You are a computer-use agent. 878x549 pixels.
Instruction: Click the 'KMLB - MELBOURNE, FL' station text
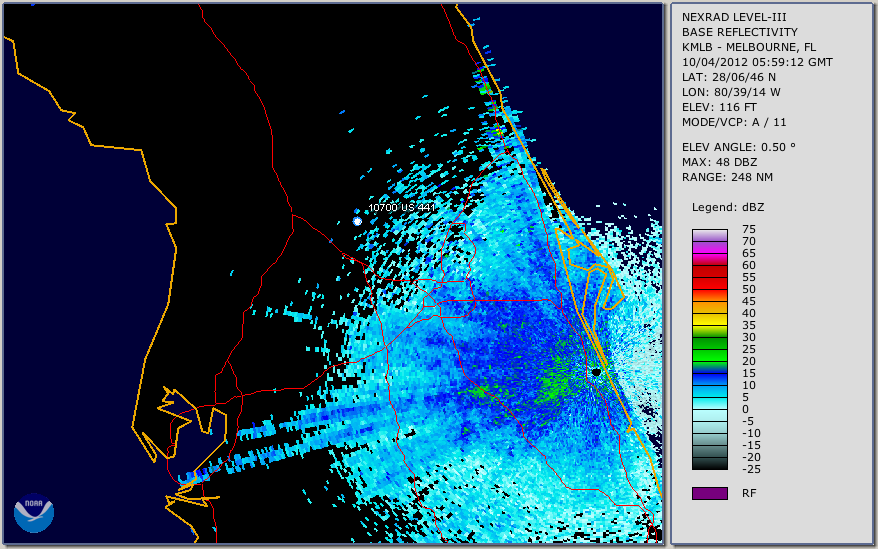(x=749, y=47)
